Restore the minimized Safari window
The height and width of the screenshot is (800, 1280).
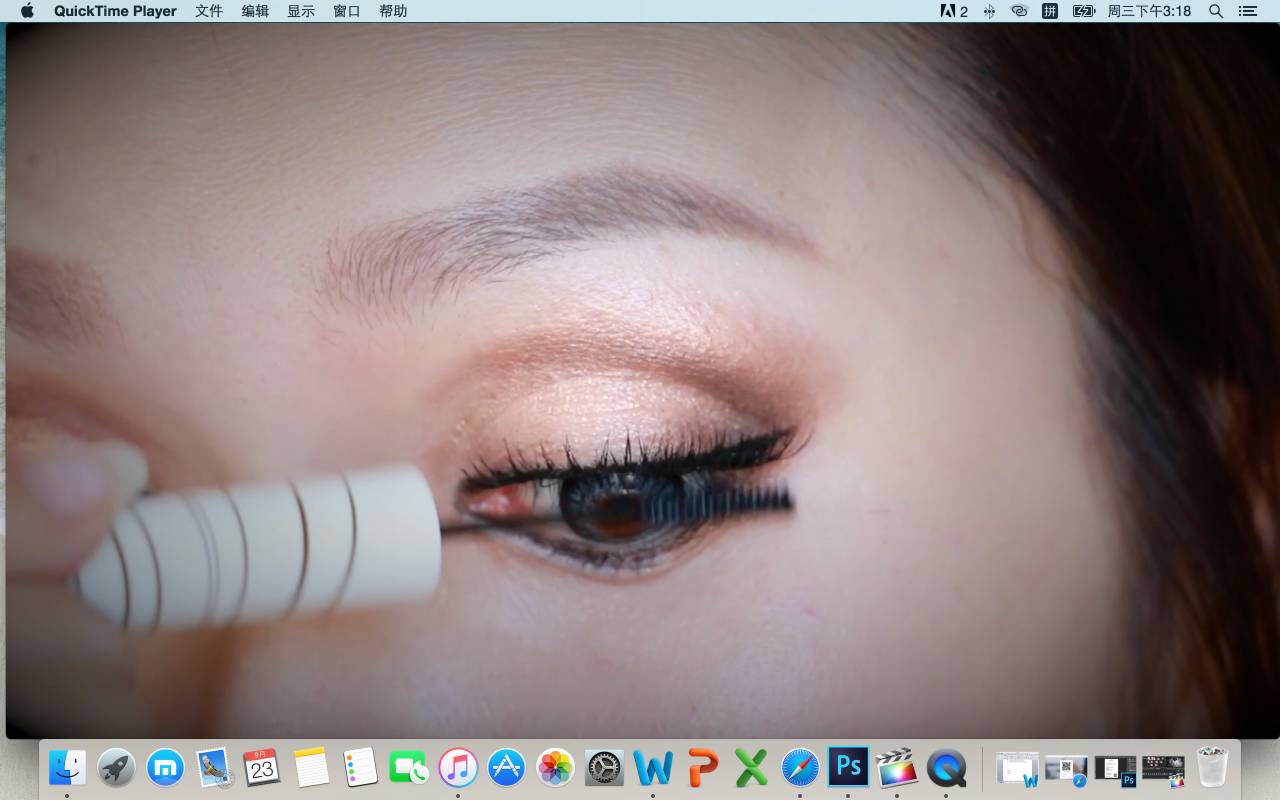click(1066, 769)
